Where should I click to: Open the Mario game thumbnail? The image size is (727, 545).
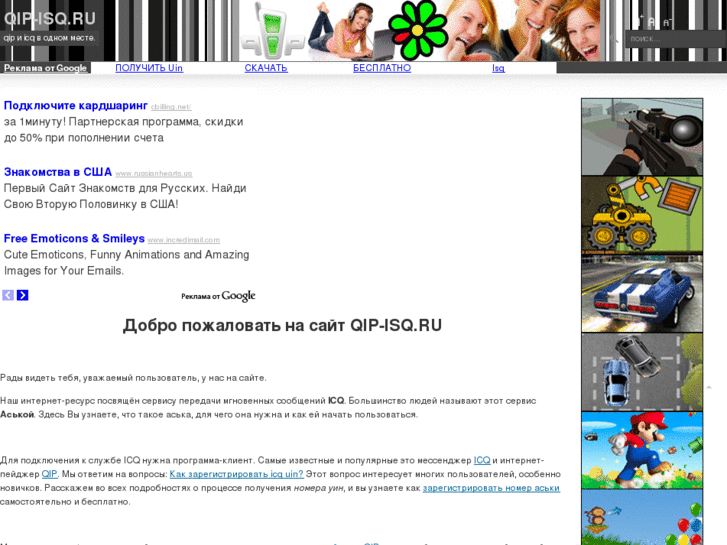(642, 450)
